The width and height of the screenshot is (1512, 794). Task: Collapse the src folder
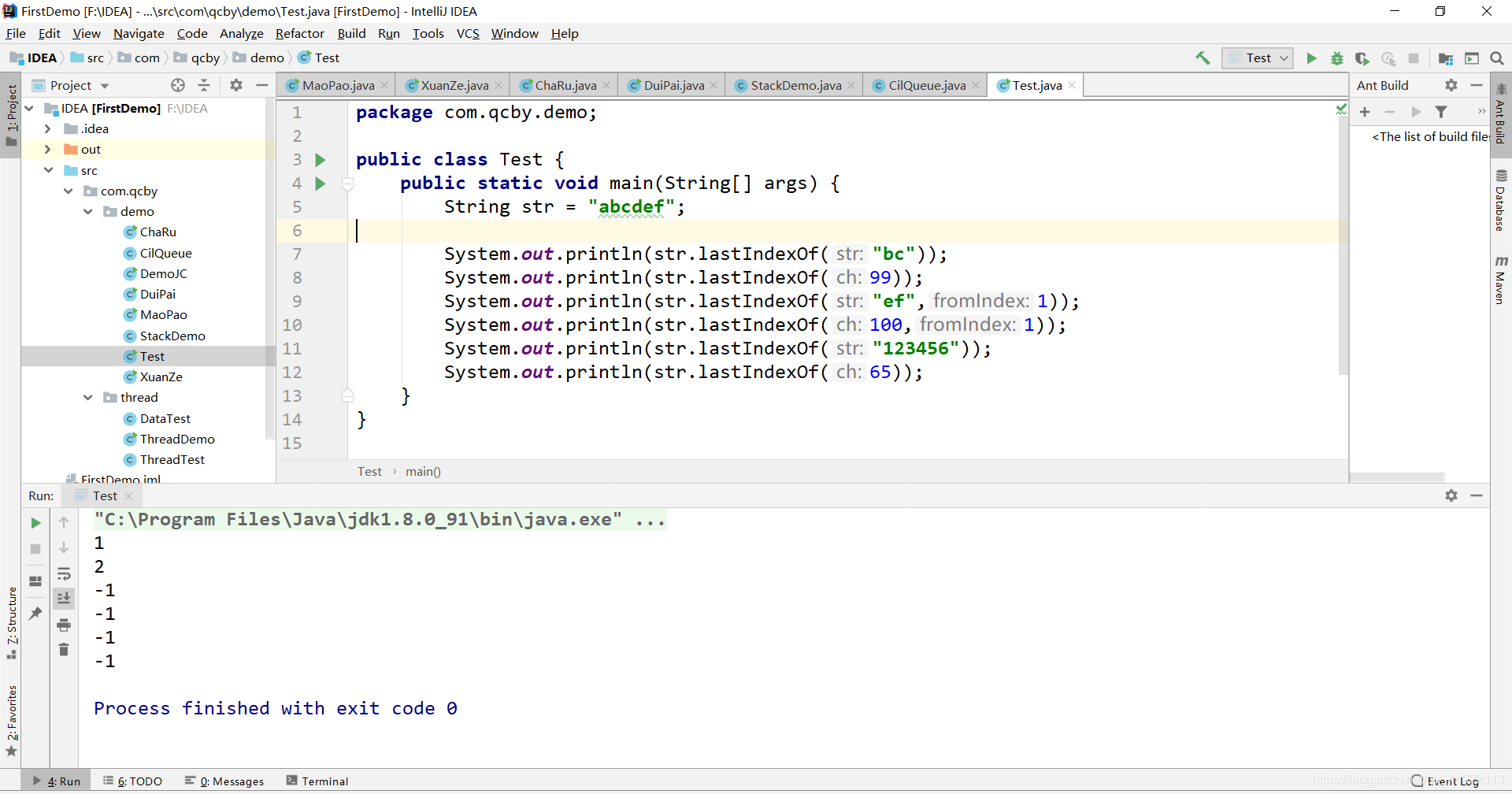point(48,170)
